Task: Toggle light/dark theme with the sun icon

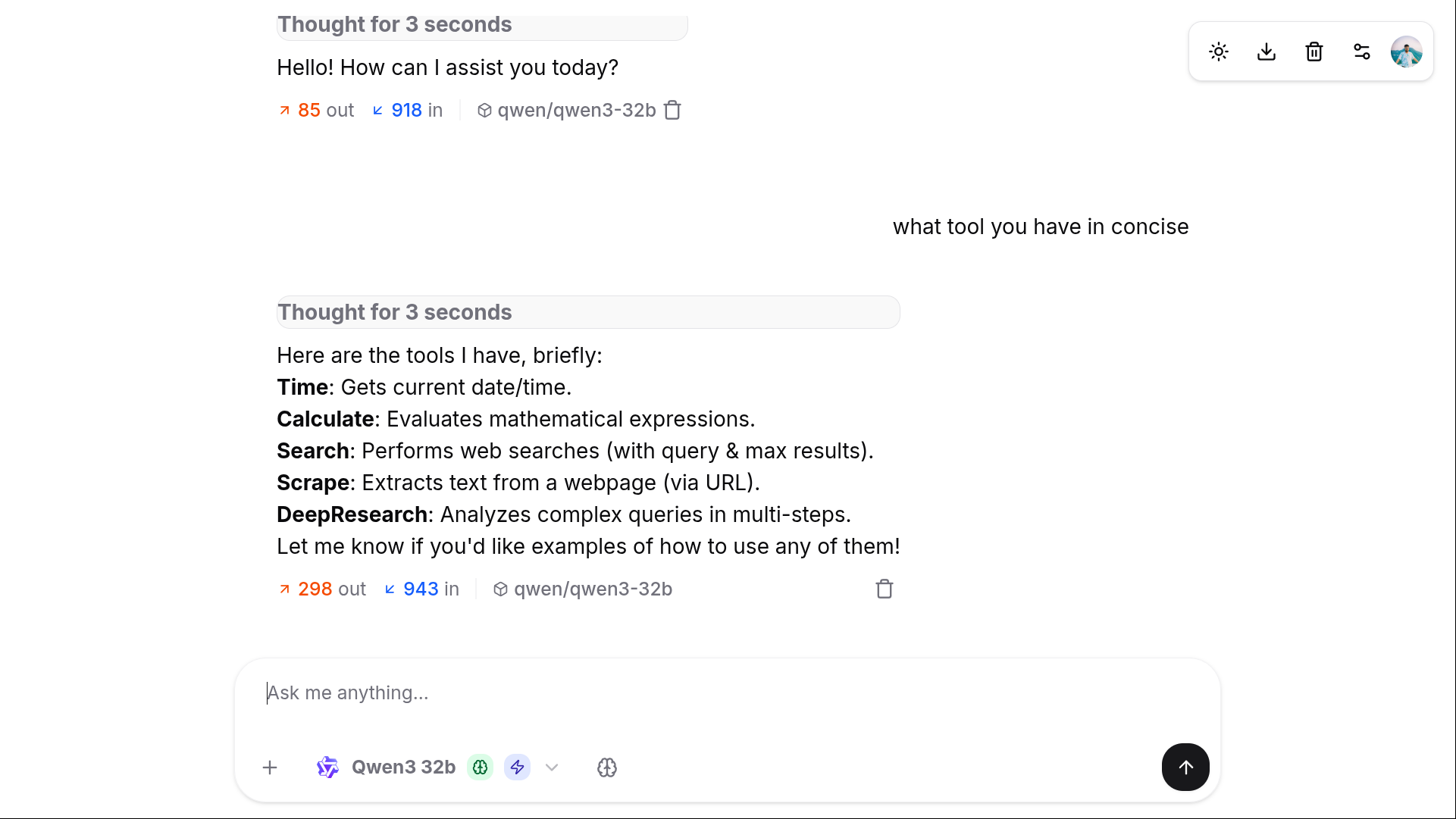Action: click(1219, 52)
